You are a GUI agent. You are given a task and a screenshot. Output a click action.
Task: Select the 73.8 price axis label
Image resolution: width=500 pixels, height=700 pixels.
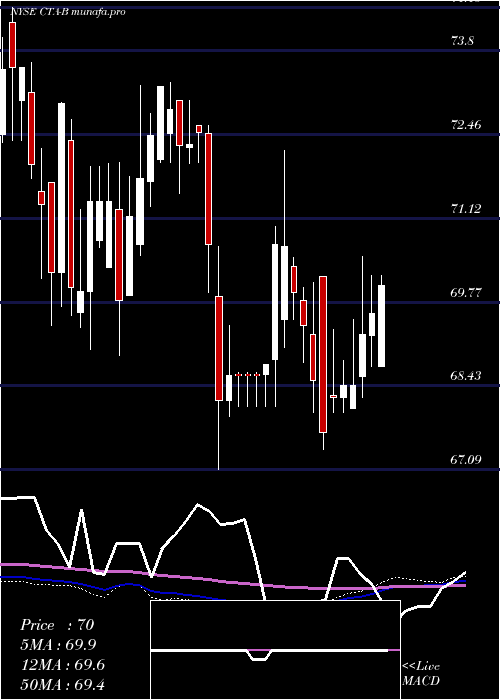[462, 41]
